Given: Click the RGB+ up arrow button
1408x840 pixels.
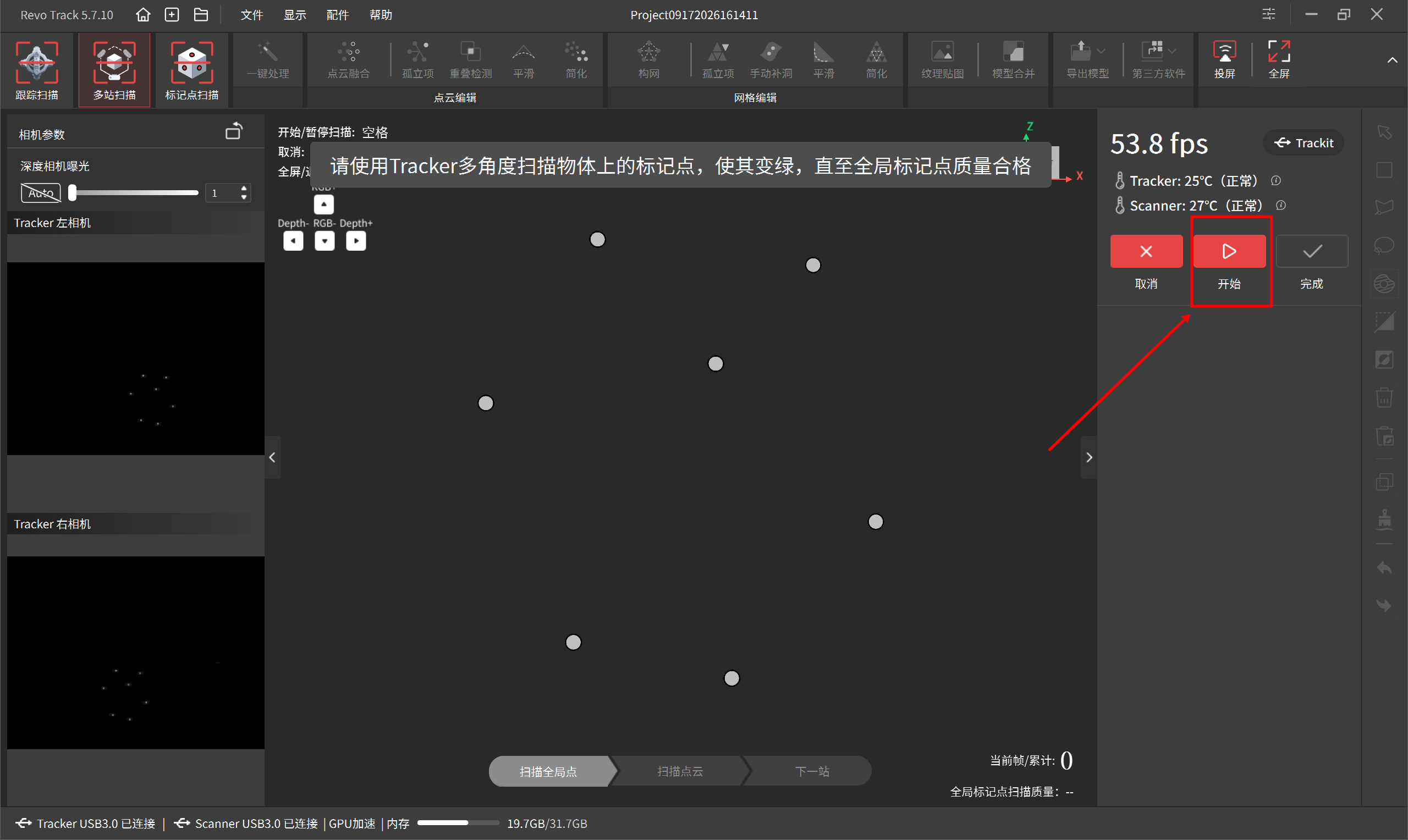Looking at the screenshot, I should coord(324,205).
